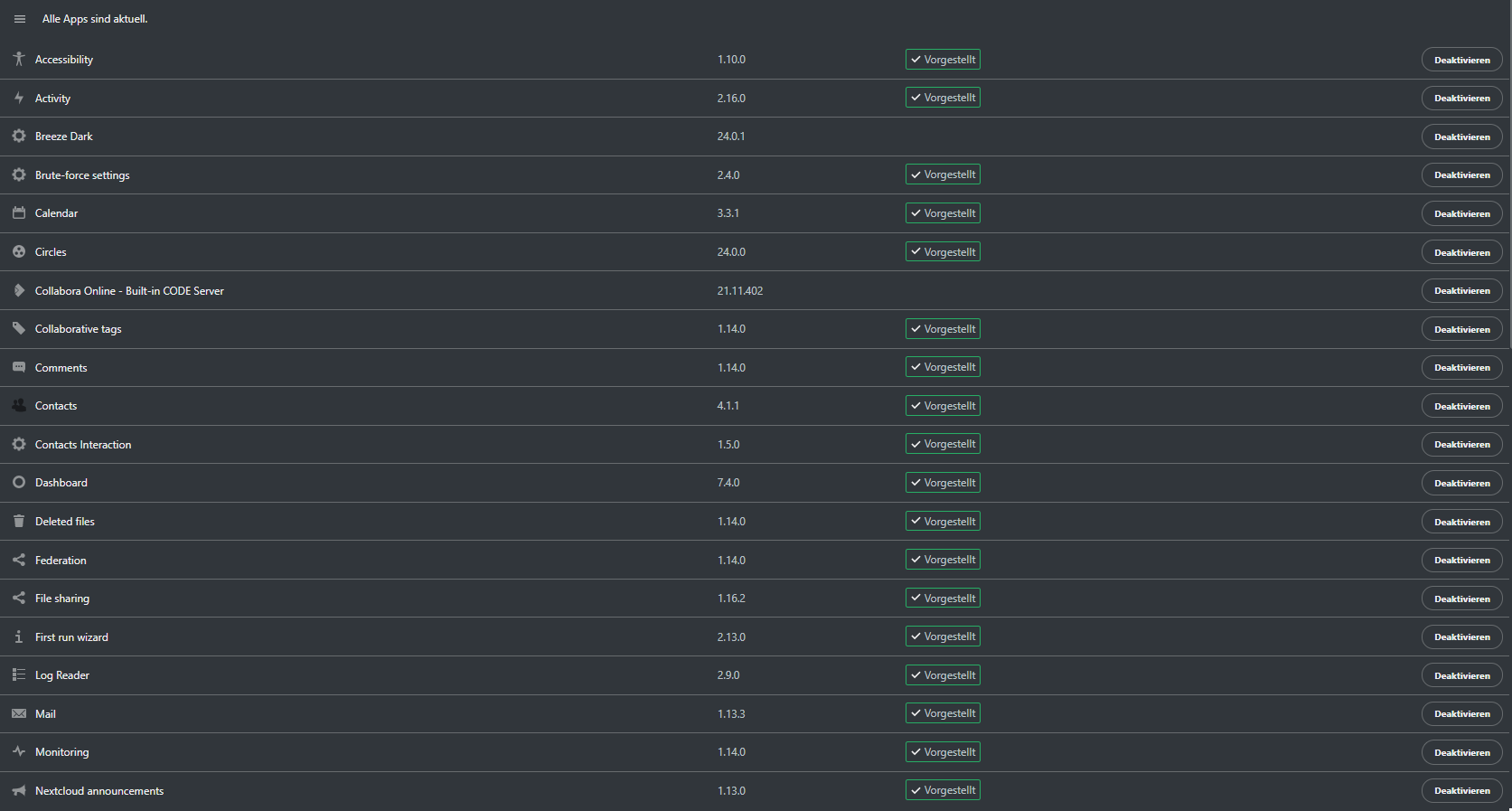1512x811 pixels.
Task: Deactivate the Nextcloud announcements app
Action: [x=1461, y=790]
